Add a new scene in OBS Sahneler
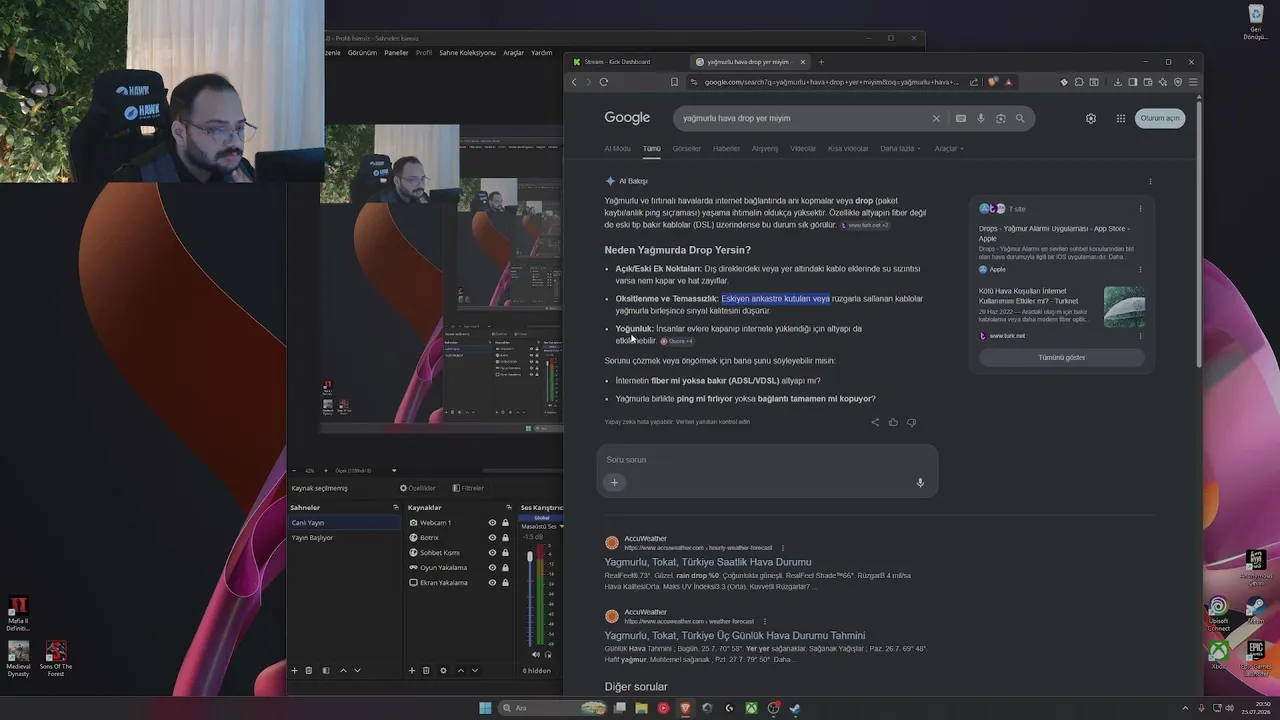Viewport: 1280px width, 720px height. [x=294, y=670]
